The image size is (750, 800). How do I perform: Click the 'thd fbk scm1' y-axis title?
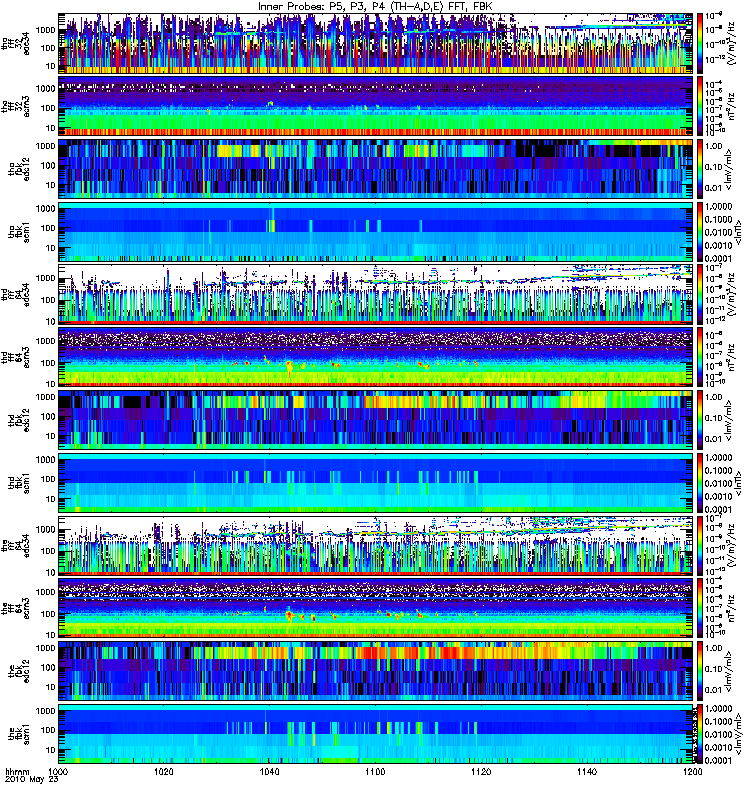tap(19, 483)
